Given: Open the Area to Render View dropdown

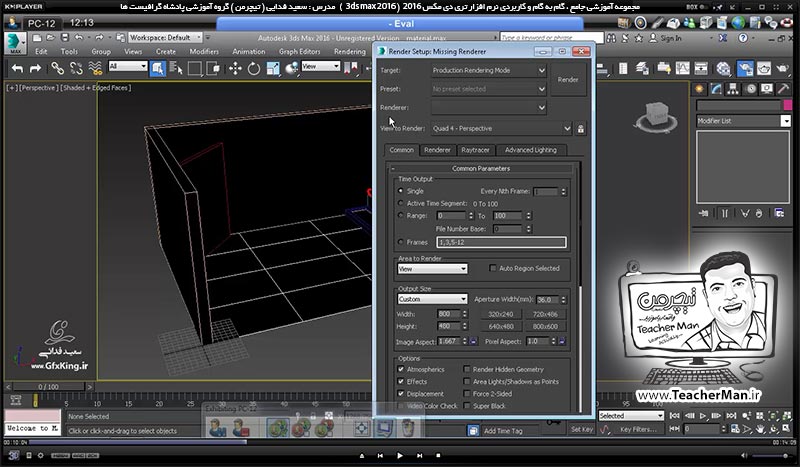Looking at the screenshot, I should point(432,268).
